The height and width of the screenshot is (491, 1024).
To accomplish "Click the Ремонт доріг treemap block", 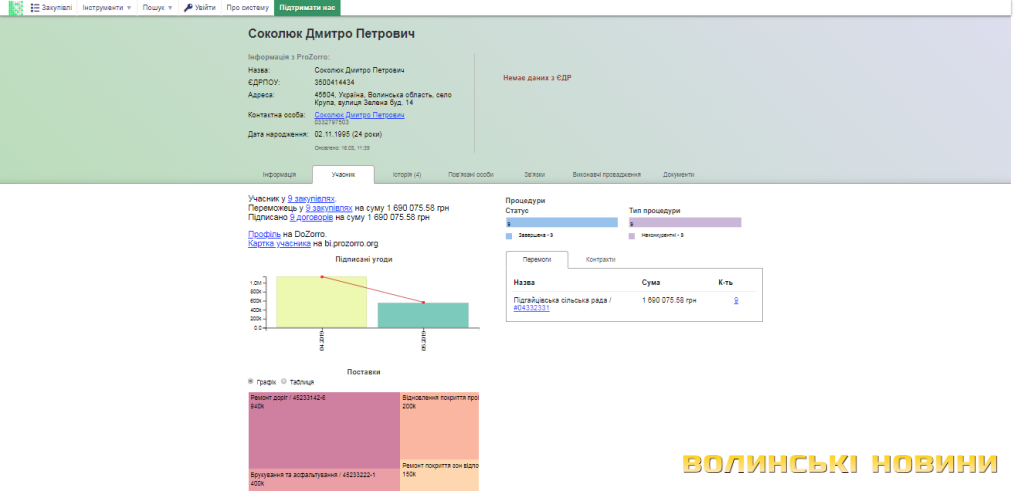I will click(x=323, y=428).
